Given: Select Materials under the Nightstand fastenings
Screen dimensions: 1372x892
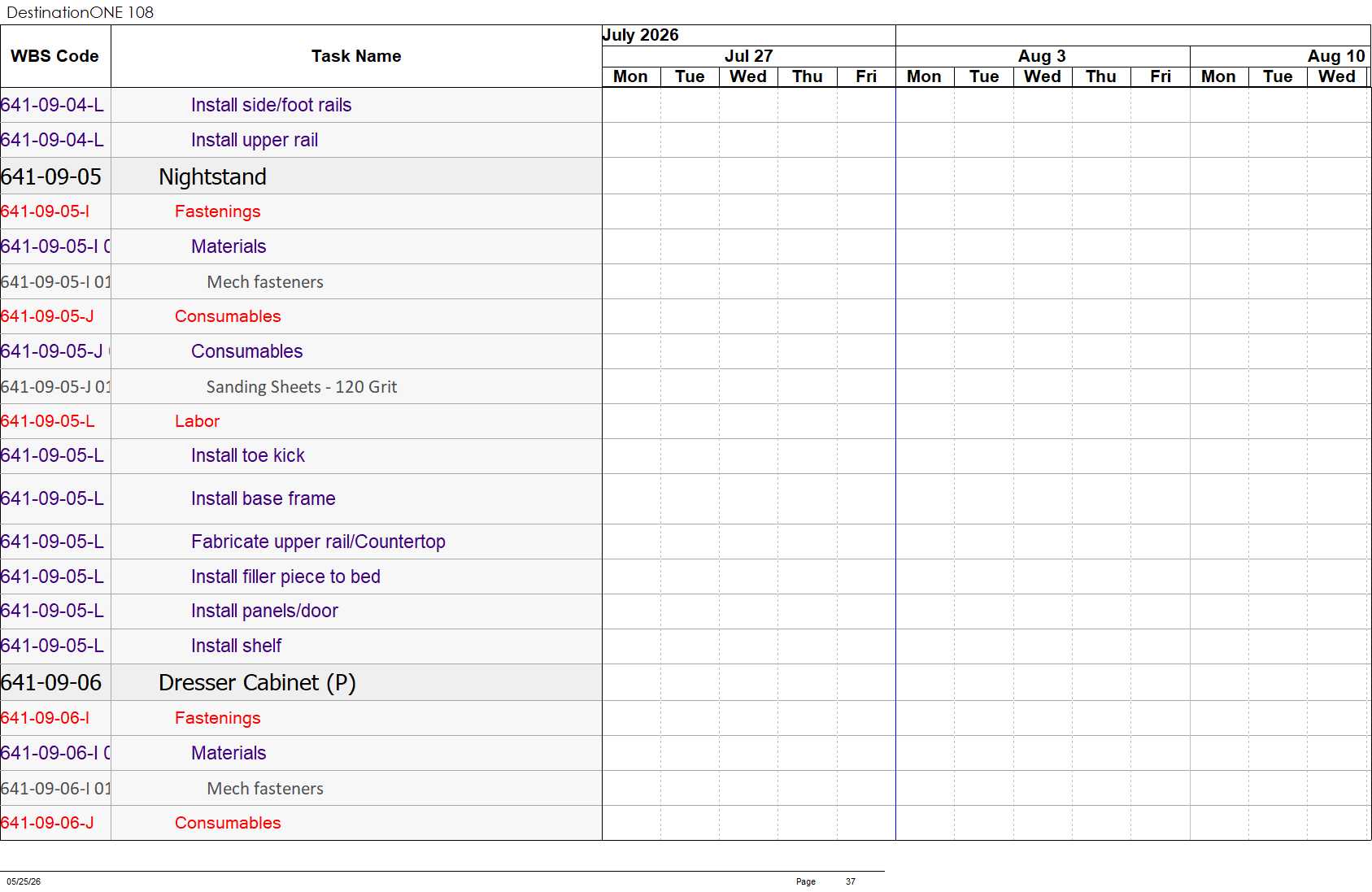Looking at the screenshot, I should (x=229, y=246).
